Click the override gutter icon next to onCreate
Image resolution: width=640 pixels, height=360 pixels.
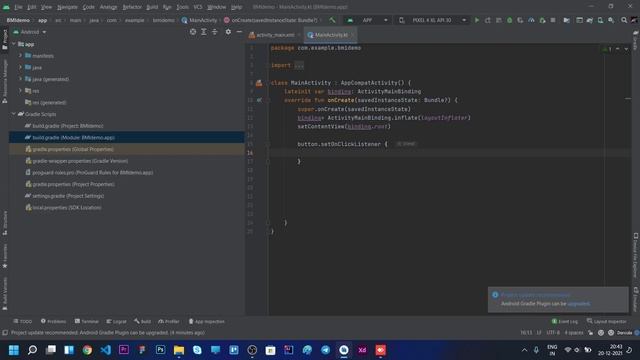tap(259, 100)
